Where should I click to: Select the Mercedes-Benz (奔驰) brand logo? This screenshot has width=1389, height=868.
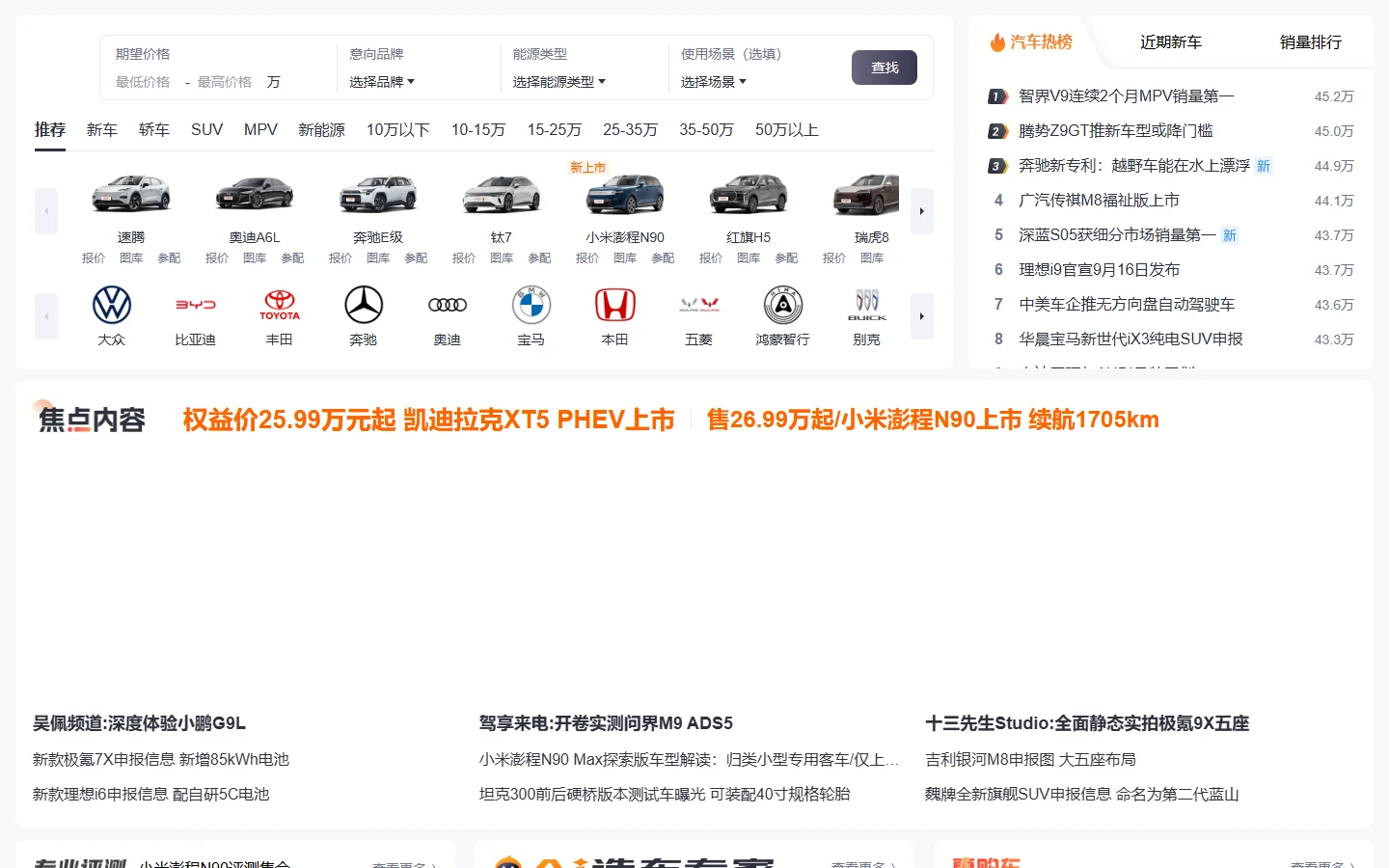pos(364,306)
